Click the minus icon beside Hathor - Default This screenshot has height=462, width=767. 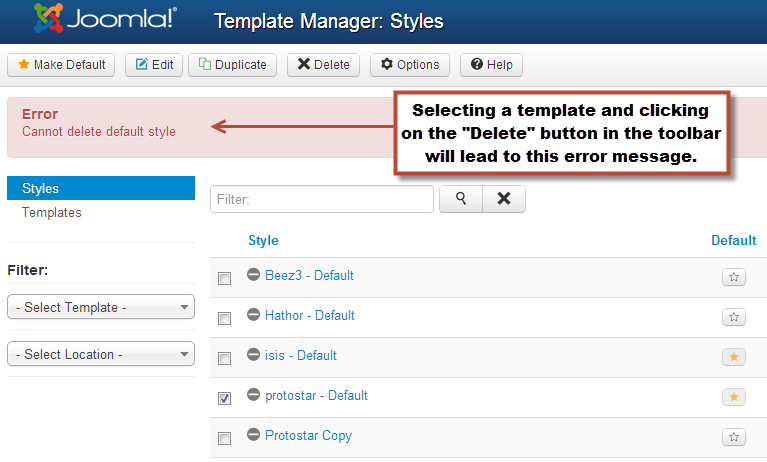253,315
